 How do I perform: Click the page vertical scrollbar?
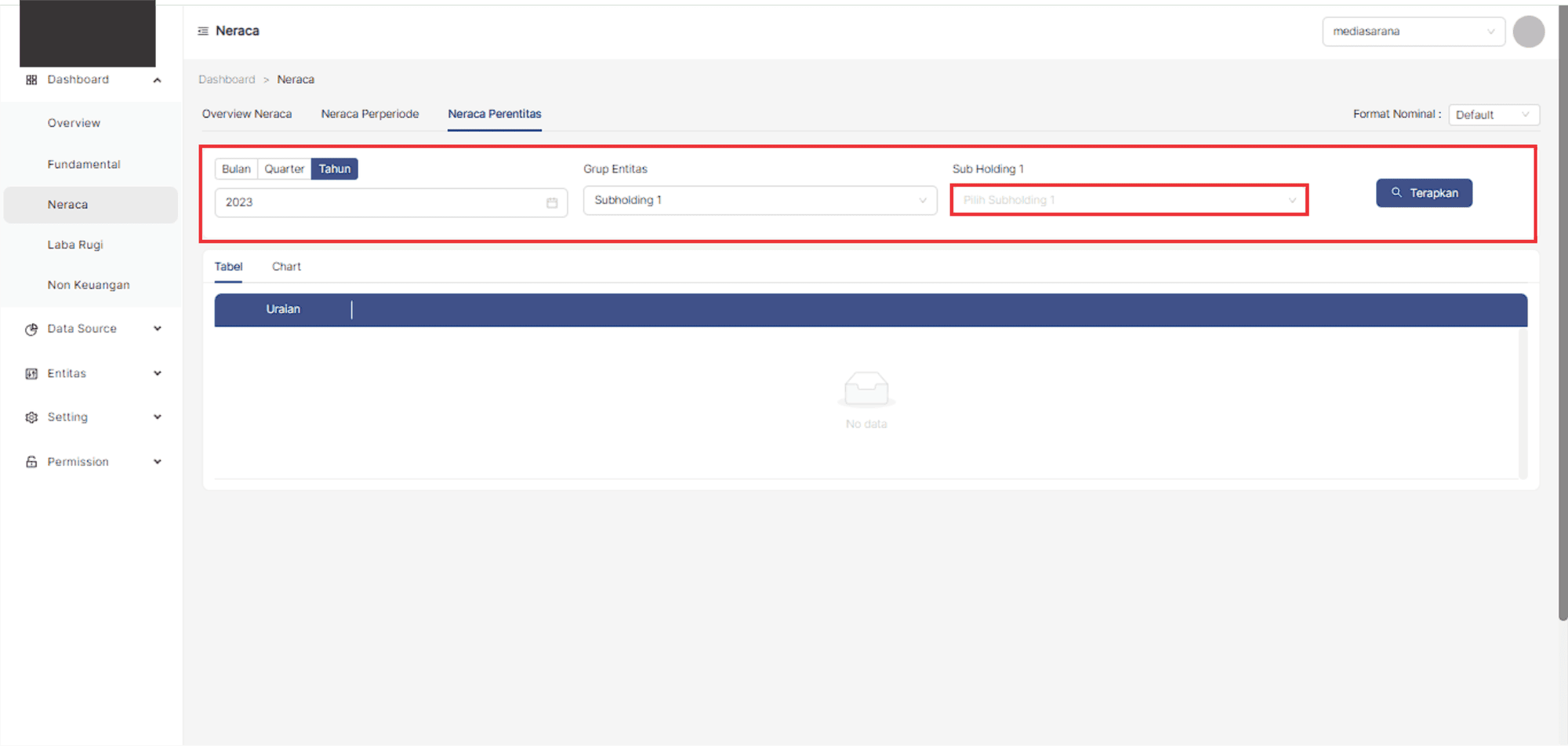[1563, 314]
